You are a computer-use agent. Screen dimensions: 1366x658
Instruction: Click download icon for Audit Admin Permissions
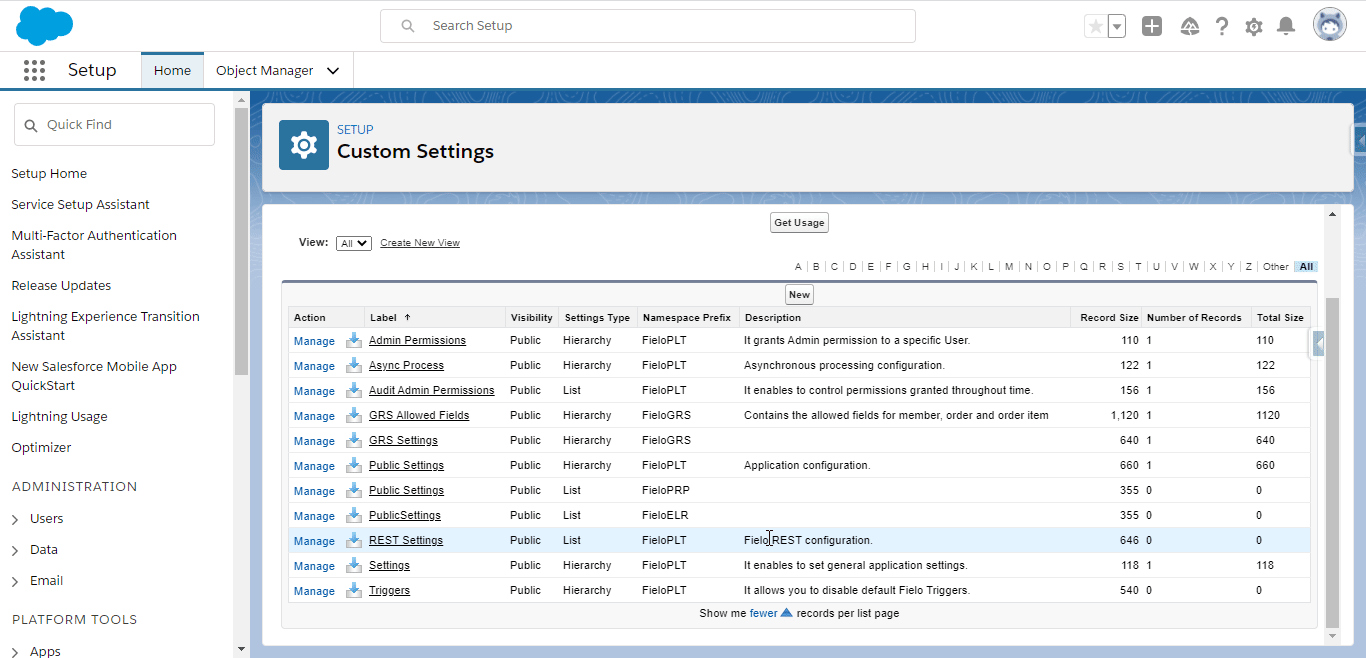click(353, 390)
